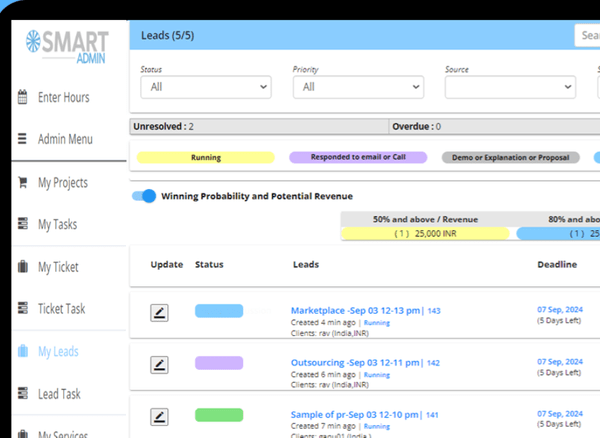Click lead ID 141
Viewport: 600px width, 438px height.
[x=432, y=415]
